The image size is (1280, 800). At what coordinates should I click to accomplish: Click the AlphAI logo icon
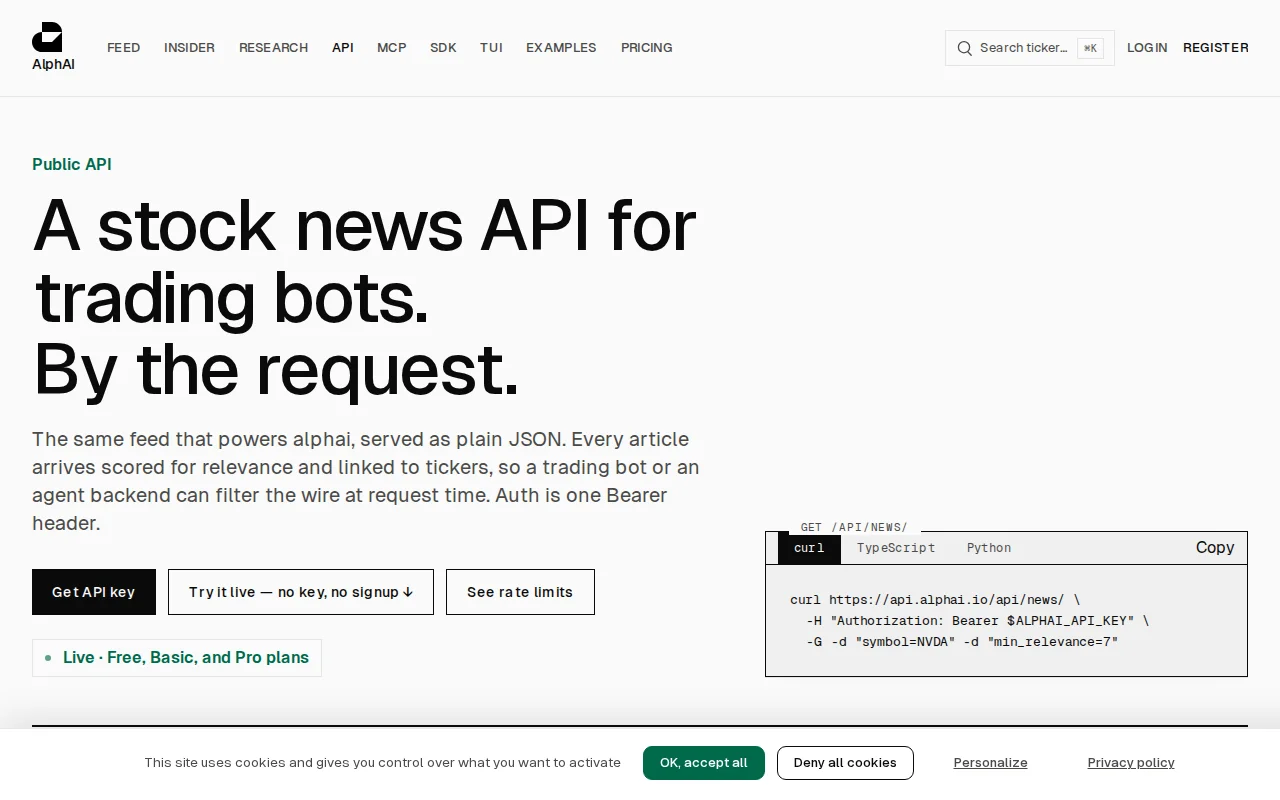47,37
